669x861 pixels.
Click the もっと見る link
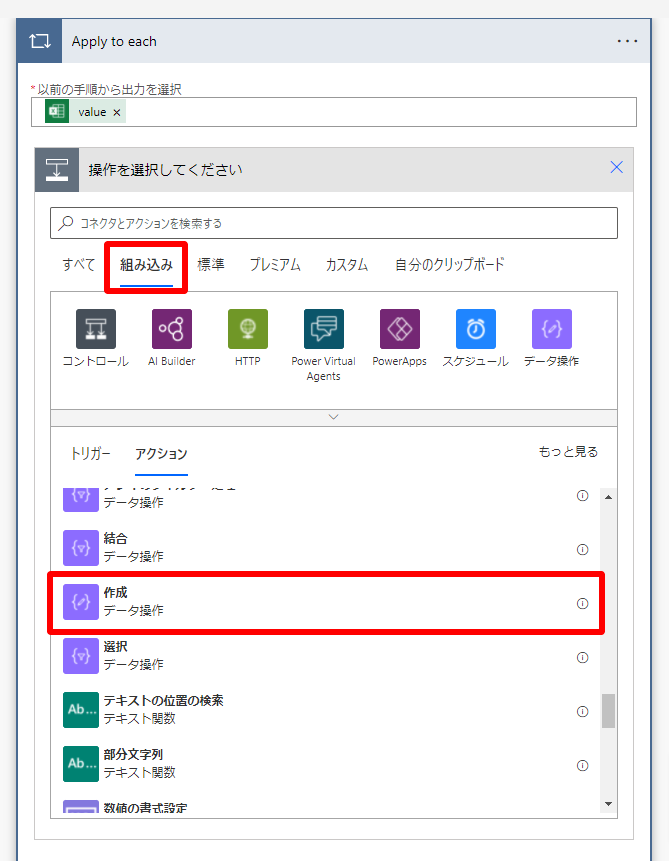click(568, 452)
